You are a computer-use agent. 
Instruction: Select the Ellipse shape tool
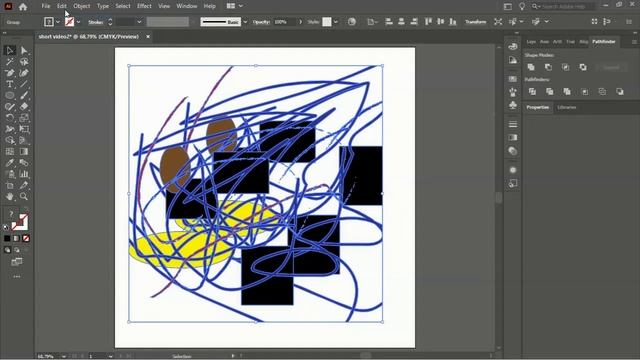click(9, 96)
